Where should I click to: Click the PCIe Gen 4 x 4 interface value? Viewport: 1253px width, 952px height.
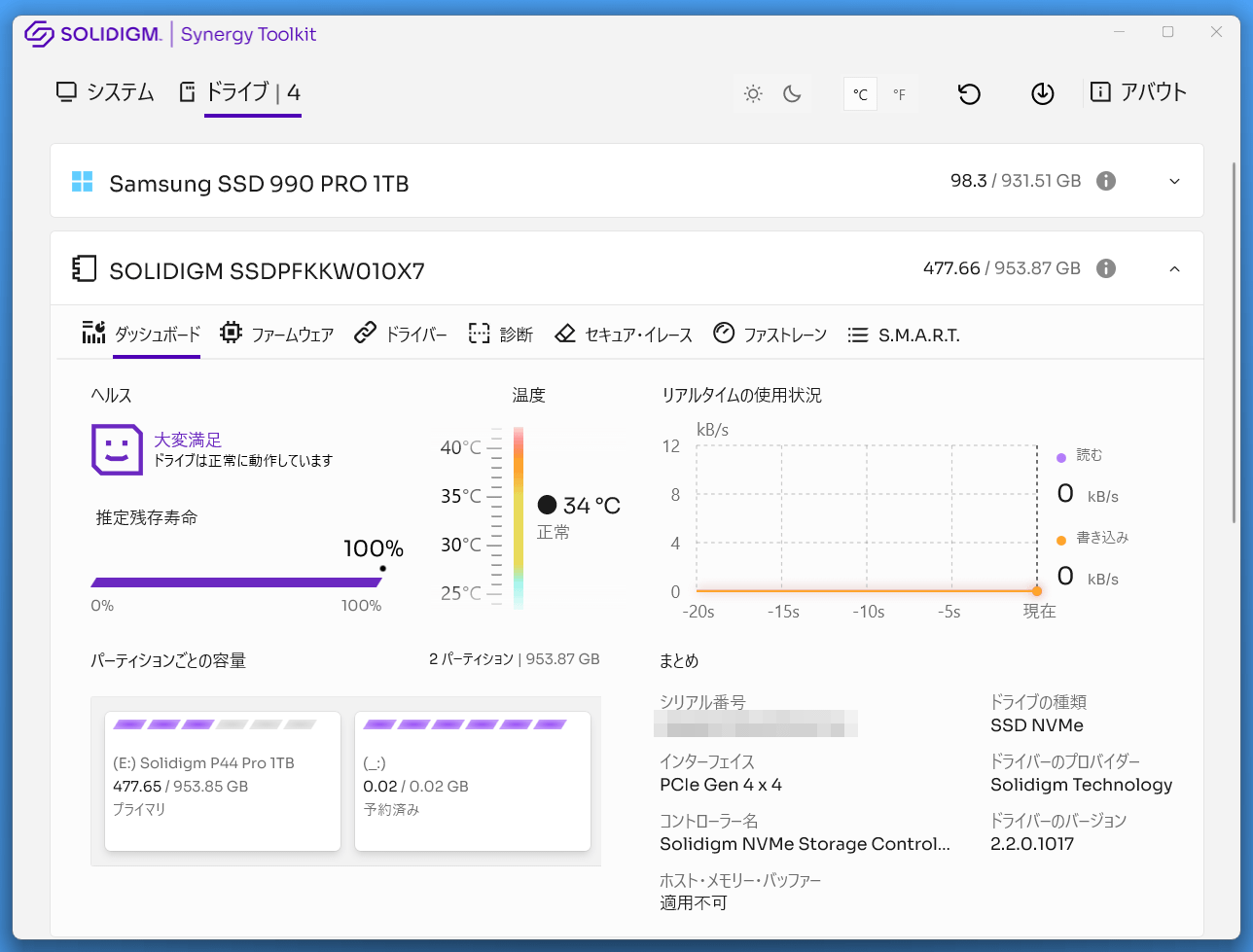tap(721, 785)
